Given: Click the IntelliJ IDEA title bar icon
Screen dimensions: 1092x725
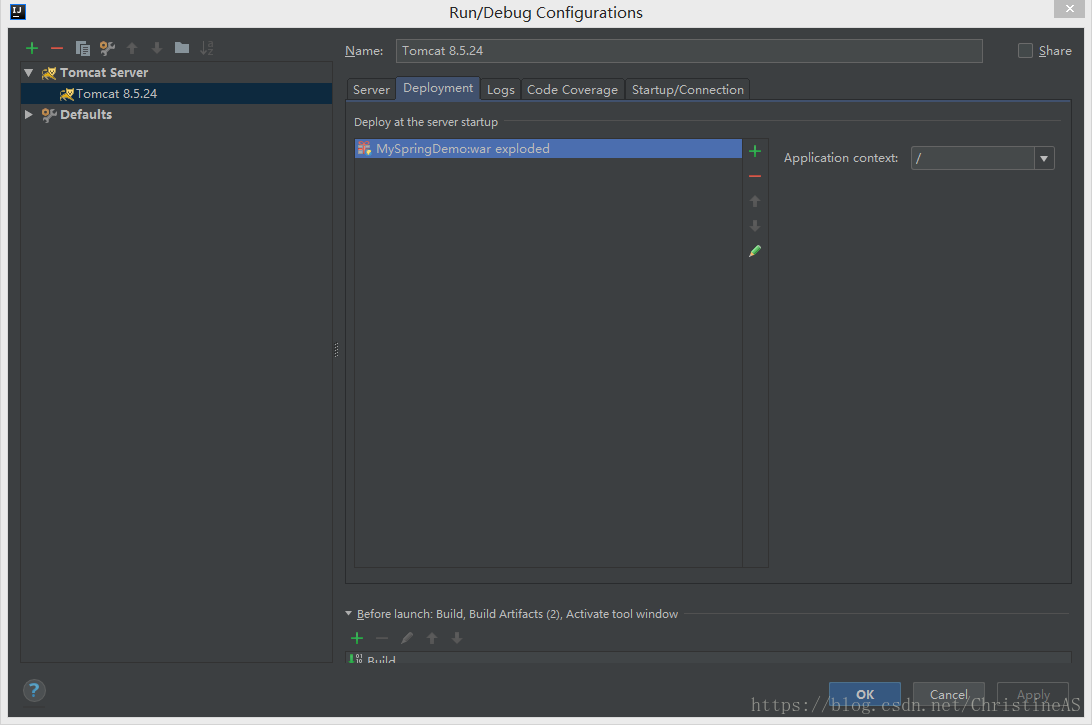Looking at the screenshot, I should pos(17,12).
